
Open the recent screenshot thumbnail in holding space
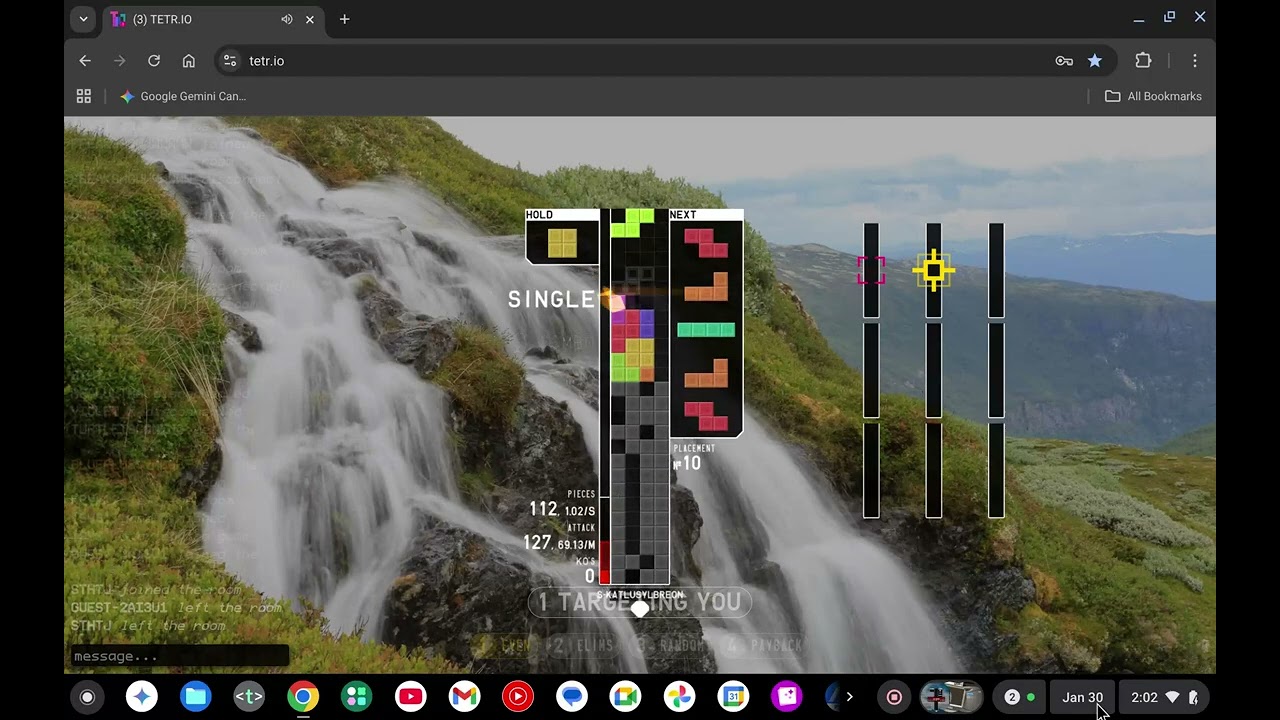951,697
